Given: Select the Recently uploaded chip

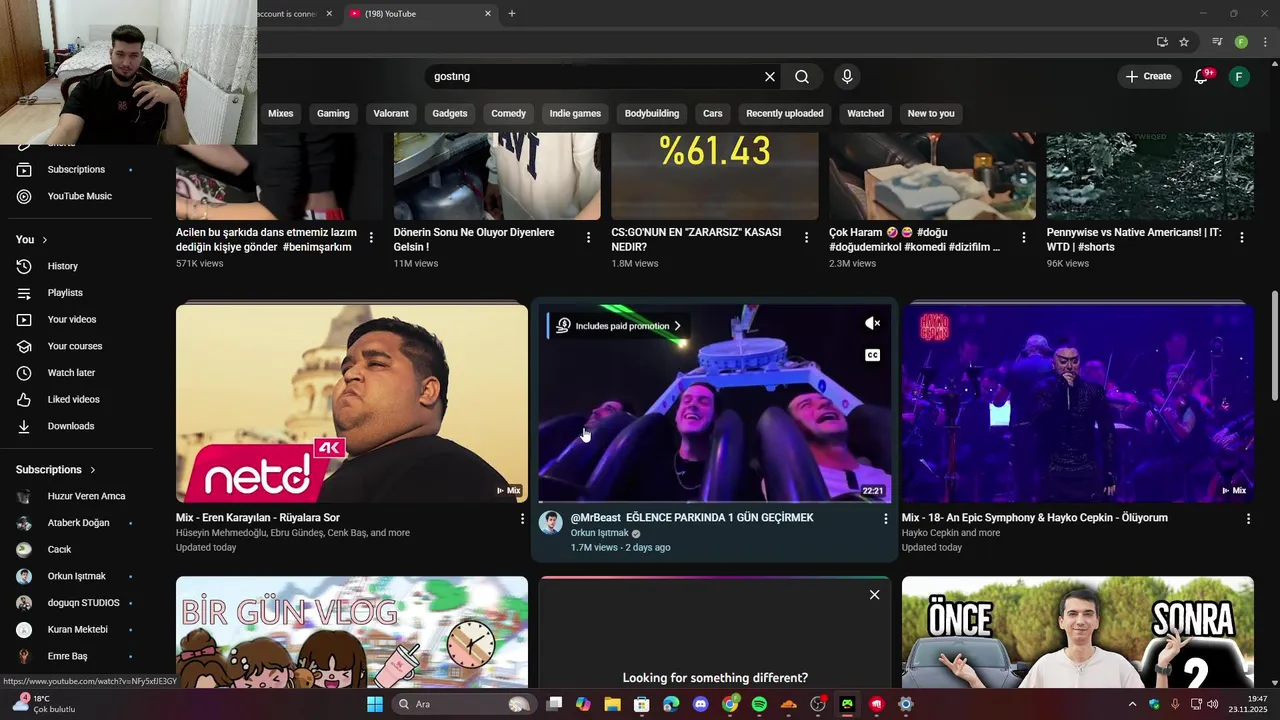Looking at the screenshot, I should (785, 113).
